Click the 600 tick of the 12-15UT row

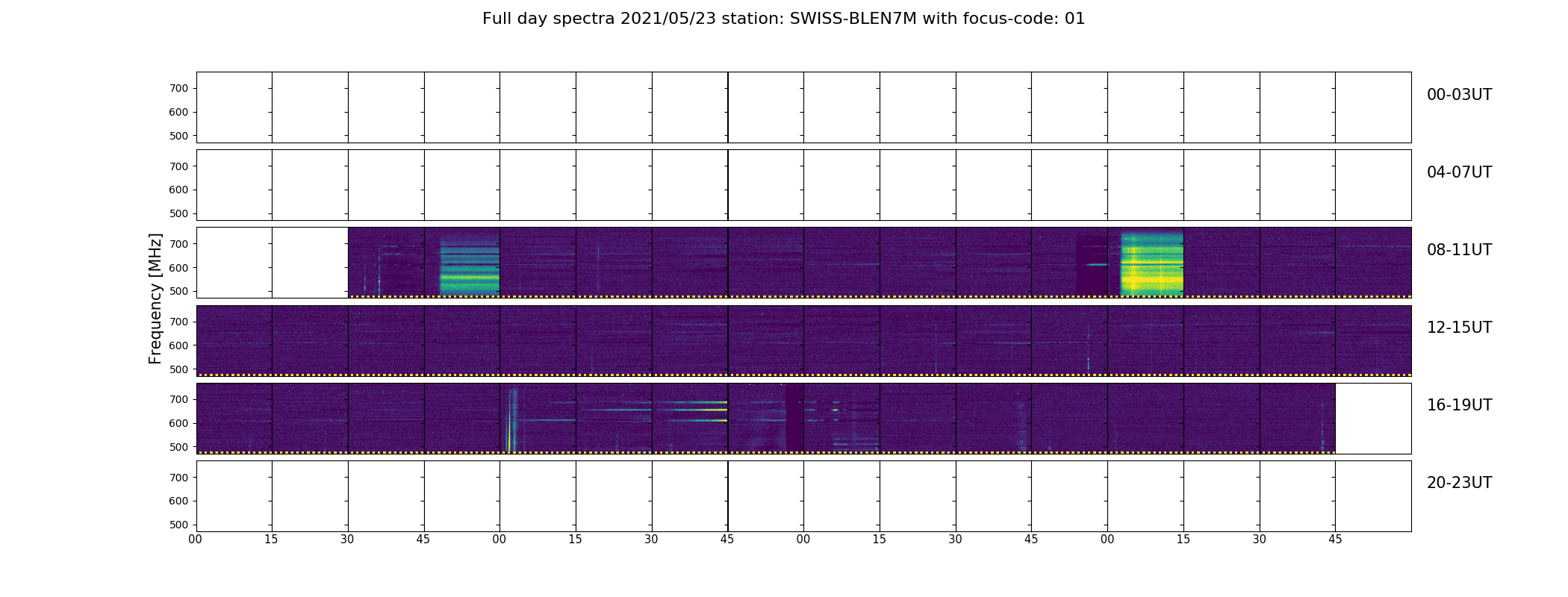[x=178, y=346]
